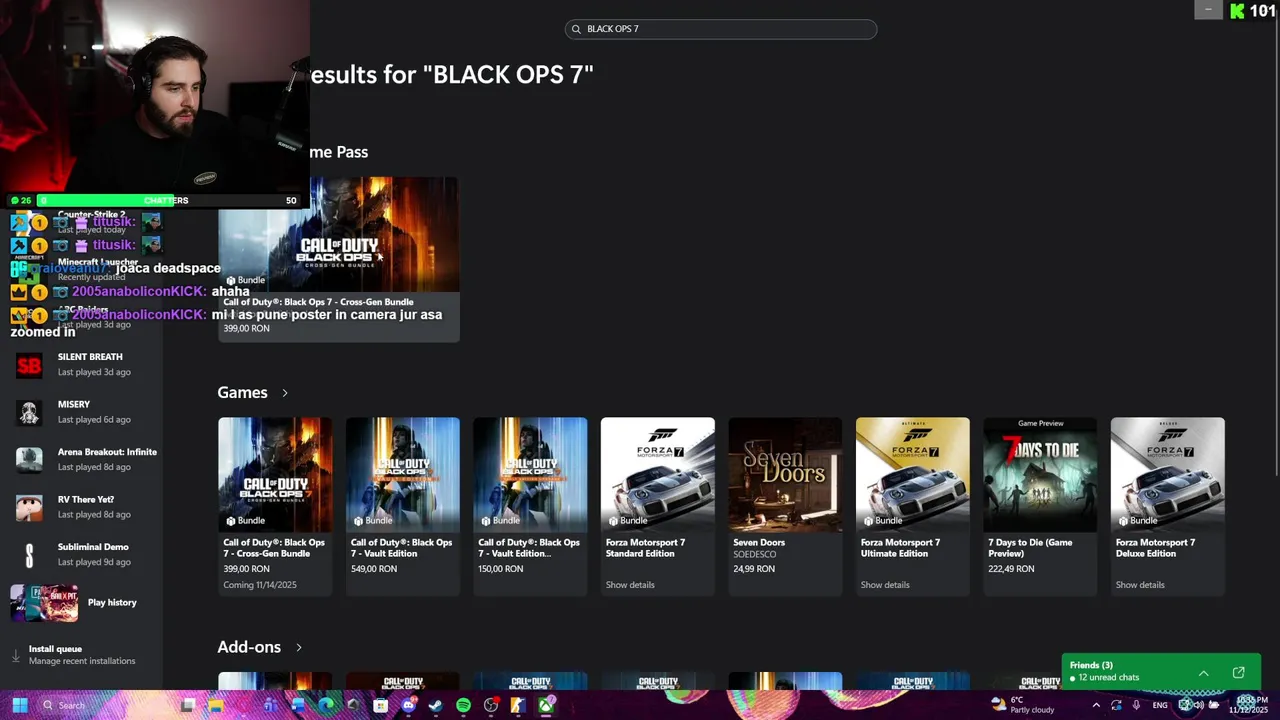Select SILENT BREATH in the sidebar

(x=82, y=364)
